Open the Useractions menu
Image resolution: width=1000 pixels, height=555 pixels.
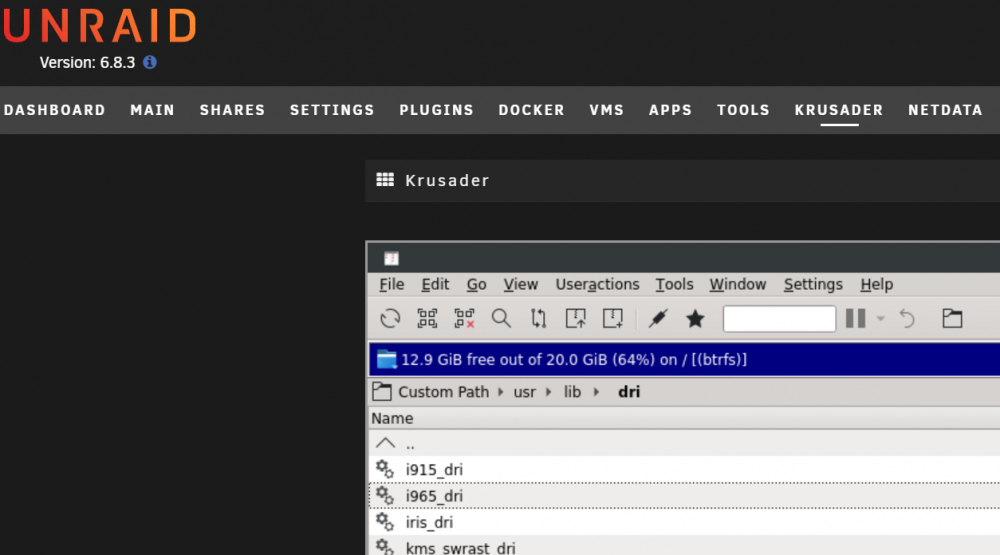tap(597, 285)
